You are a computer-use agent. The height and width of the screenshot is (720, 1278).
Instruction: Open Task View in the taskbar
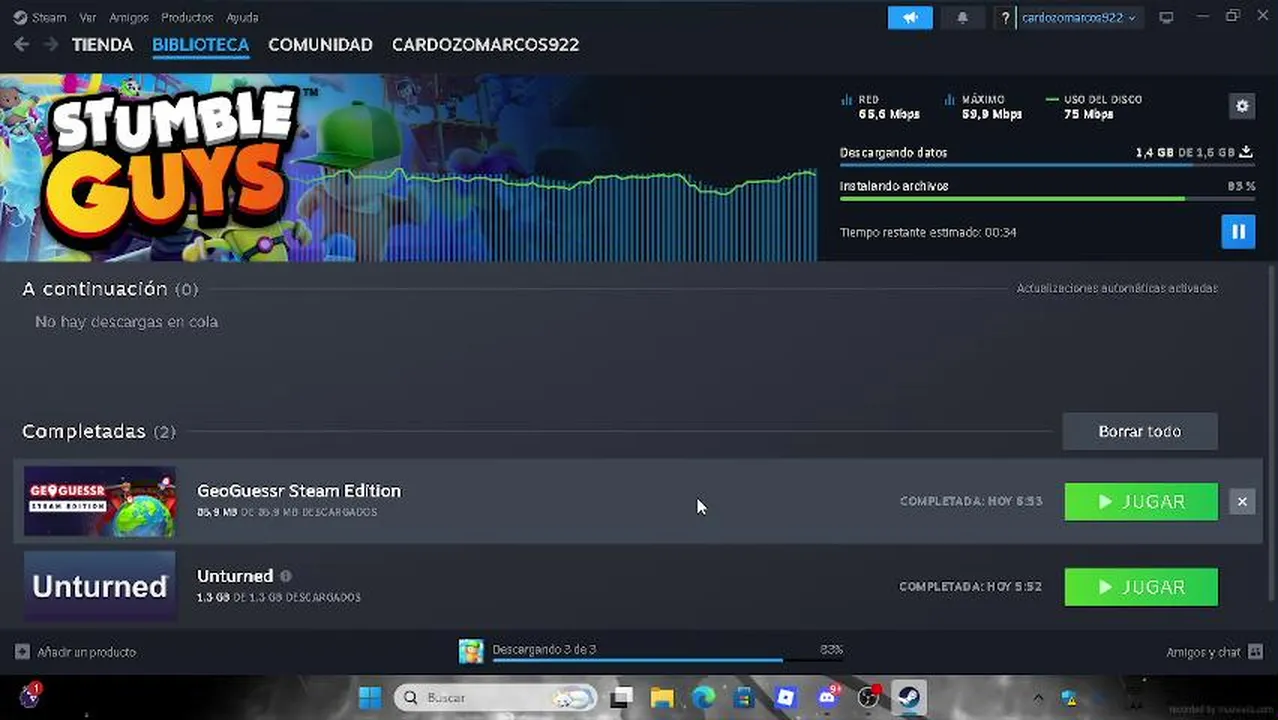click(622, 697)
